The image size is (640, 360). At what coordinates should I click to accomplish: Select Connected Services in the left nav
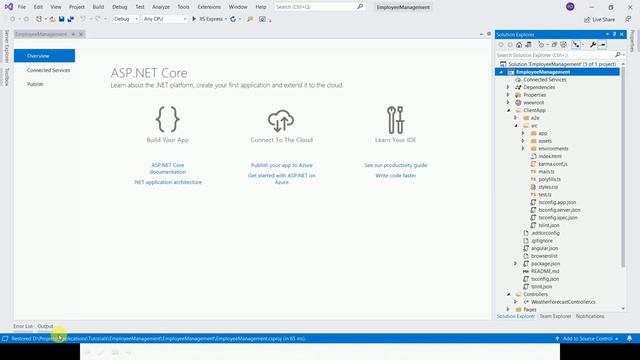pyautogui.click(x=48, y=70)
